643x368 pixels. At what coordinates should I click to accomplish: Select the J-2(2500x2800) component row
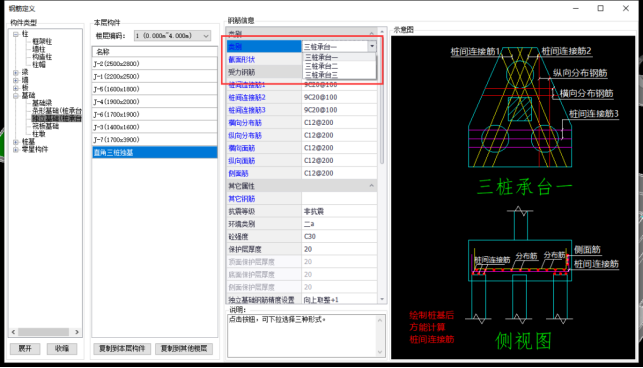pos(154,64)
